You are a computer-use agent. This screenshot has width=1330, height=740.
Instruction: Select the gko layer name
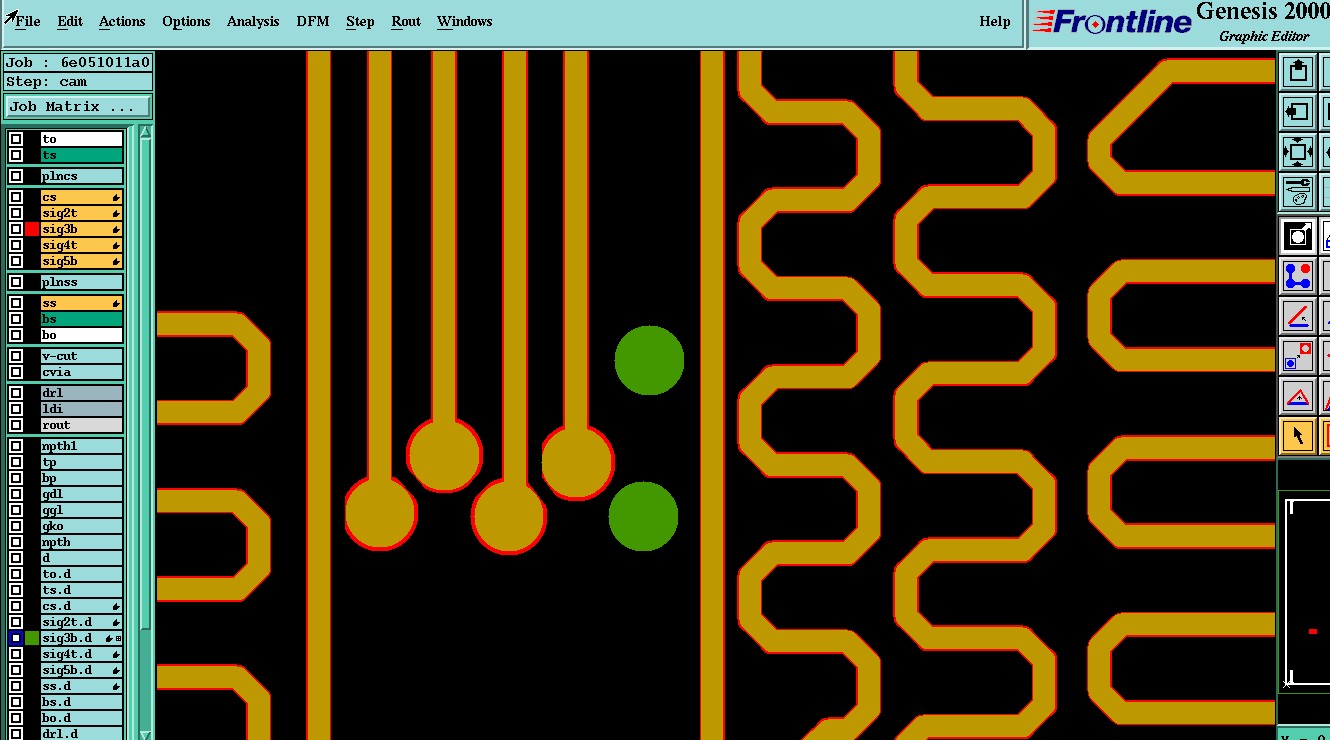(x=82, y=526)
